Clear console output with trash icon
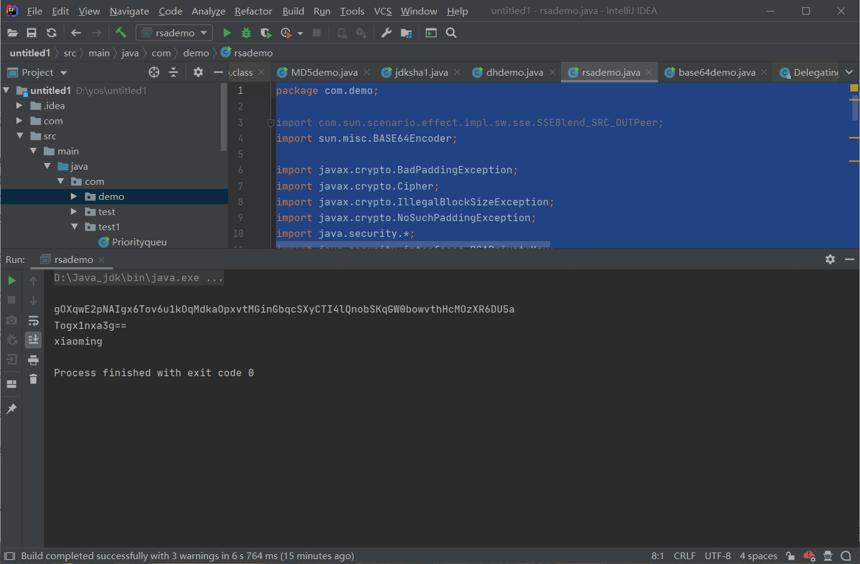Image resolution: width=860 pixels, height=564 pixels. 33,379
